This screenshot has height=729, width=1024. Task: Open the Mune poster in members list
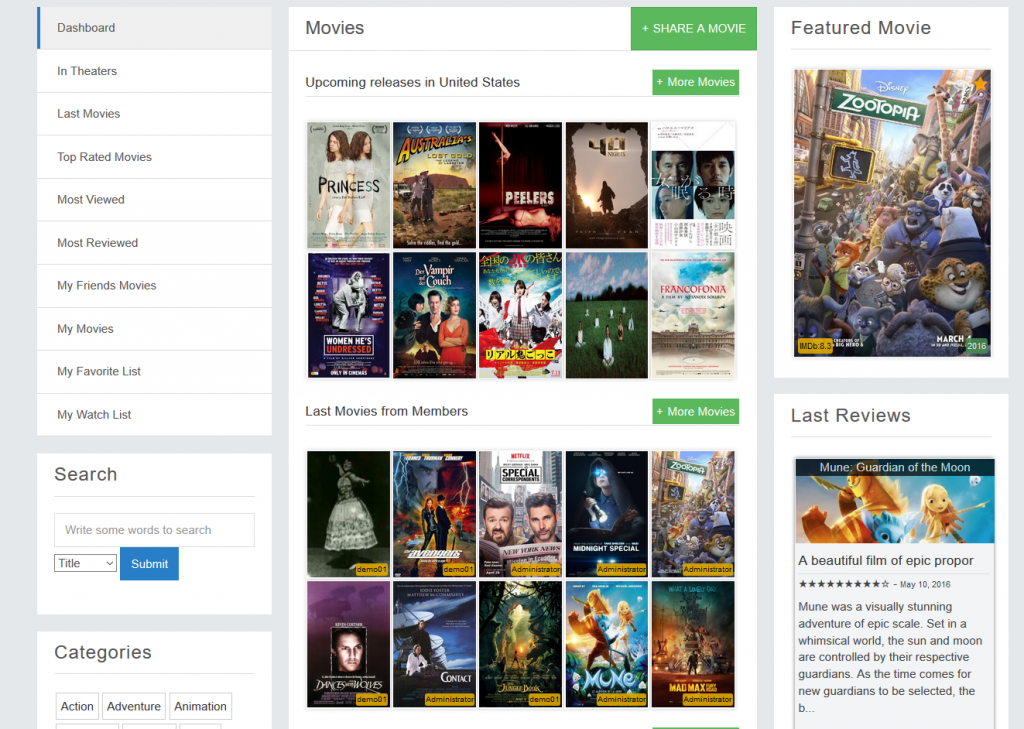point(607,644)
